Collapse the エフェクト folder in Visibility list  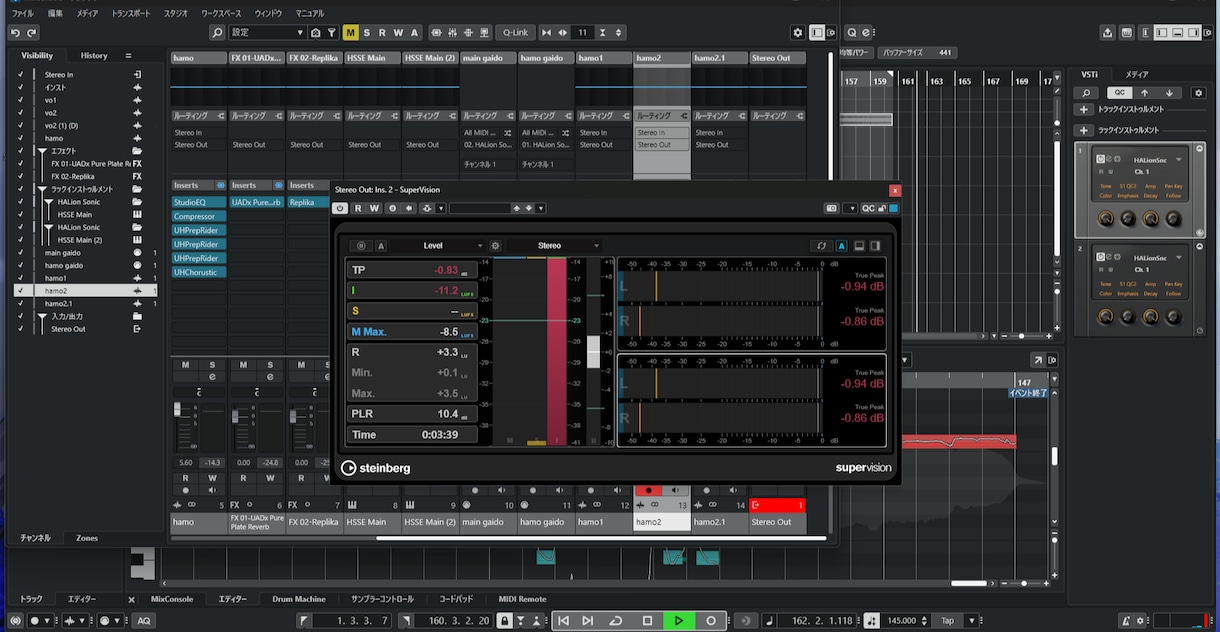[42, 151]
